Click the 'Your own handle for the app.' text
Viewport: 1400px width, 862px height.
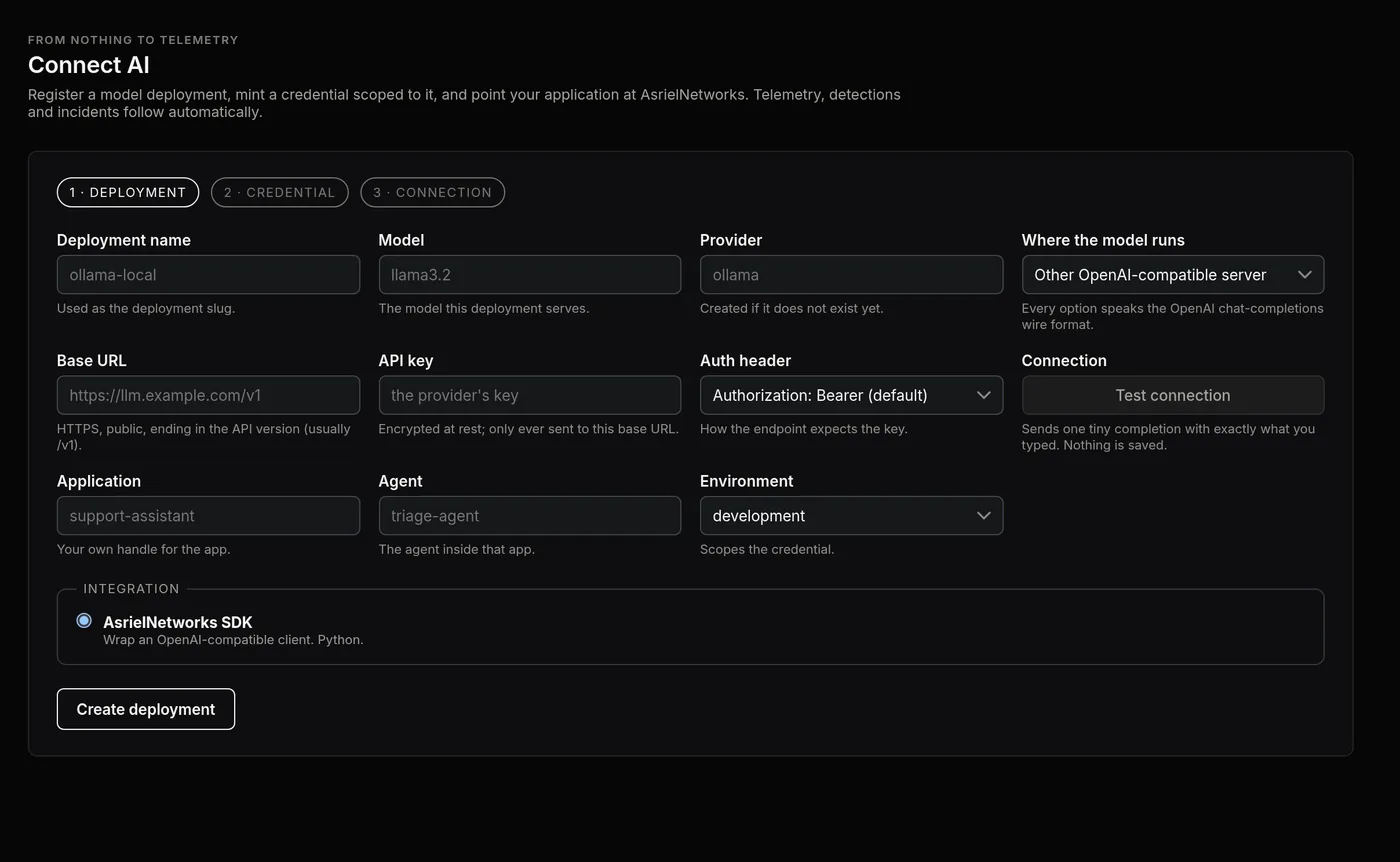tap(144, 549)
